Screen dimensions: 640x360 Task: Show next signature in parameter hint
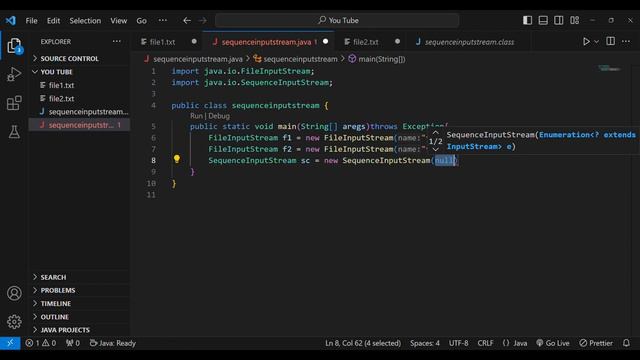tap(436, 149)
